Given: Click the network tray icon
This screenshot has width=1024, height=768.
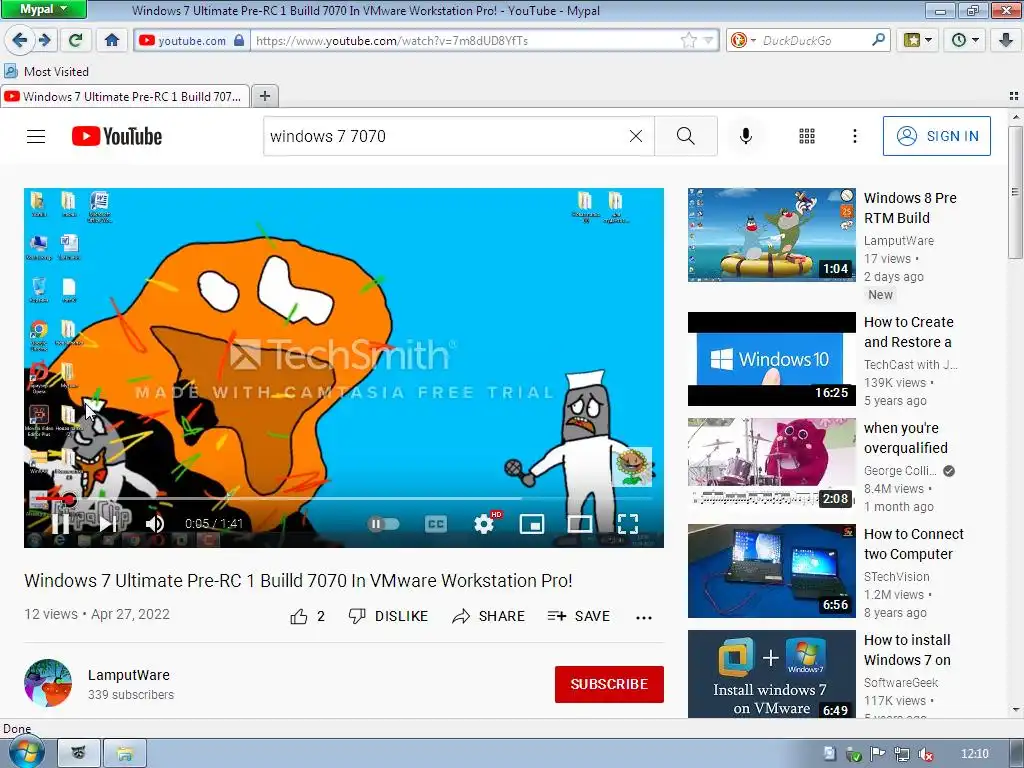Looking at the screenshot, I should point(902,754).
